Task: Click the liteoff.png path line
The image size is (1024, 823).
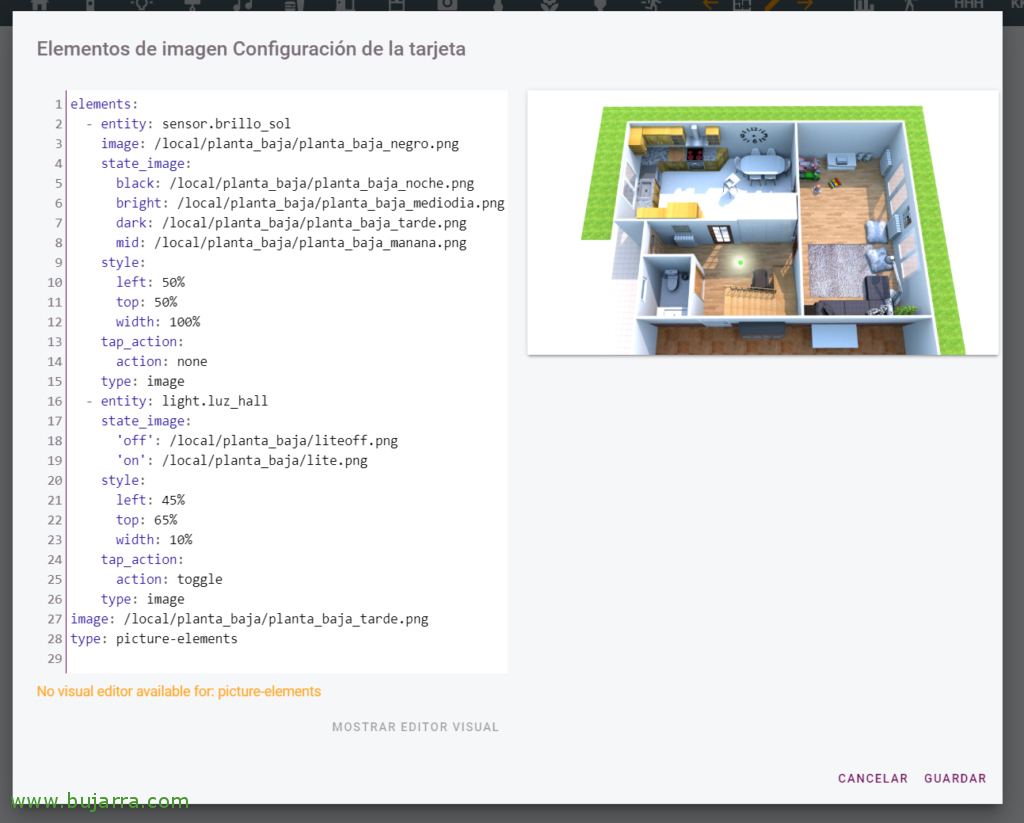Action: click(257, 441)
